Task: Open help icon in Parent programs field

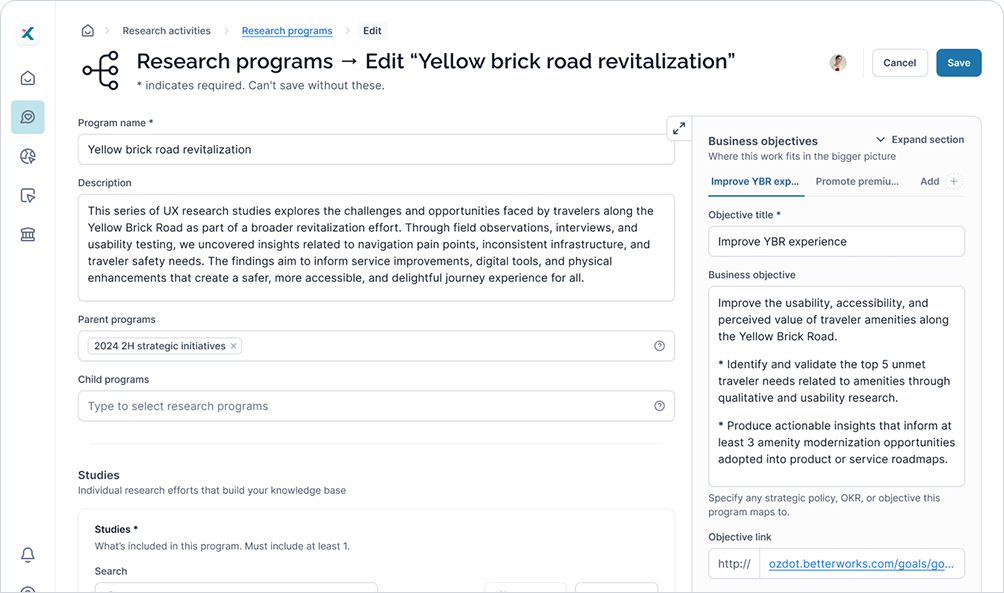Action: [x=660, y=346]
